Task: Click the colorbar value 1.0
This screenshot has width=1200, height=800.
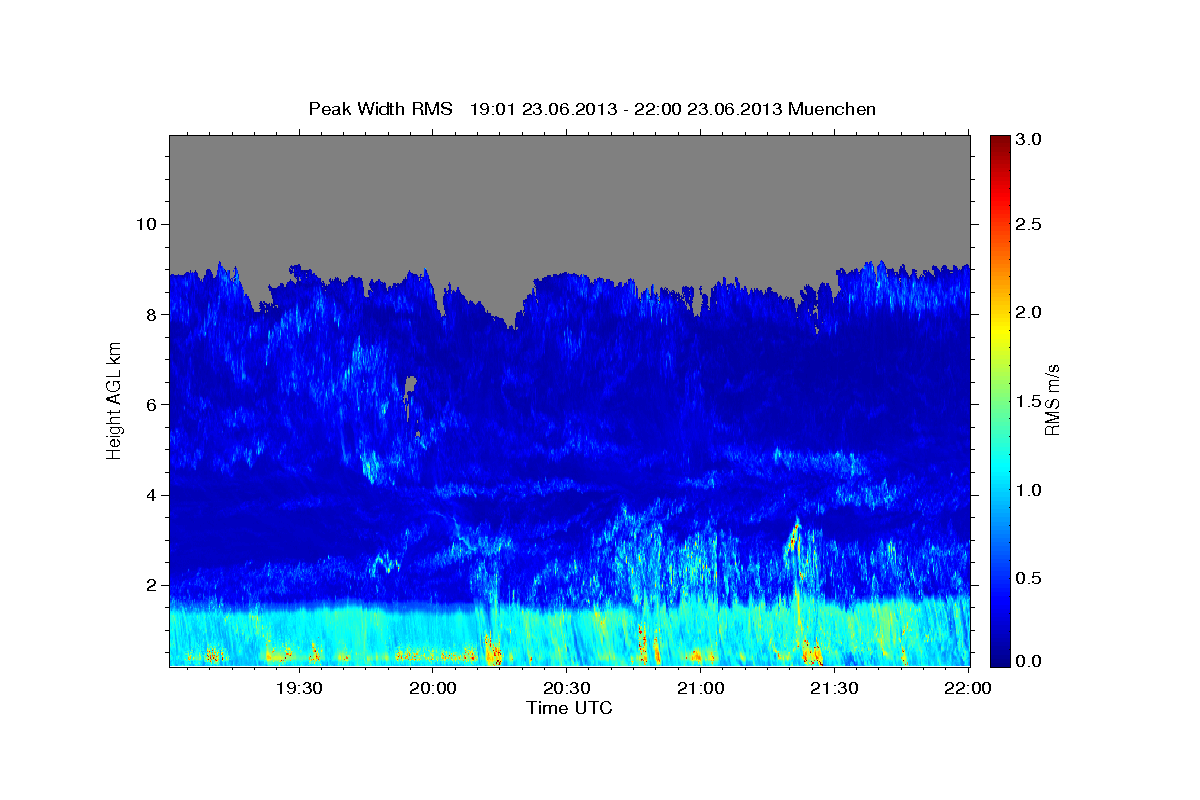Action: [1030, 490]
